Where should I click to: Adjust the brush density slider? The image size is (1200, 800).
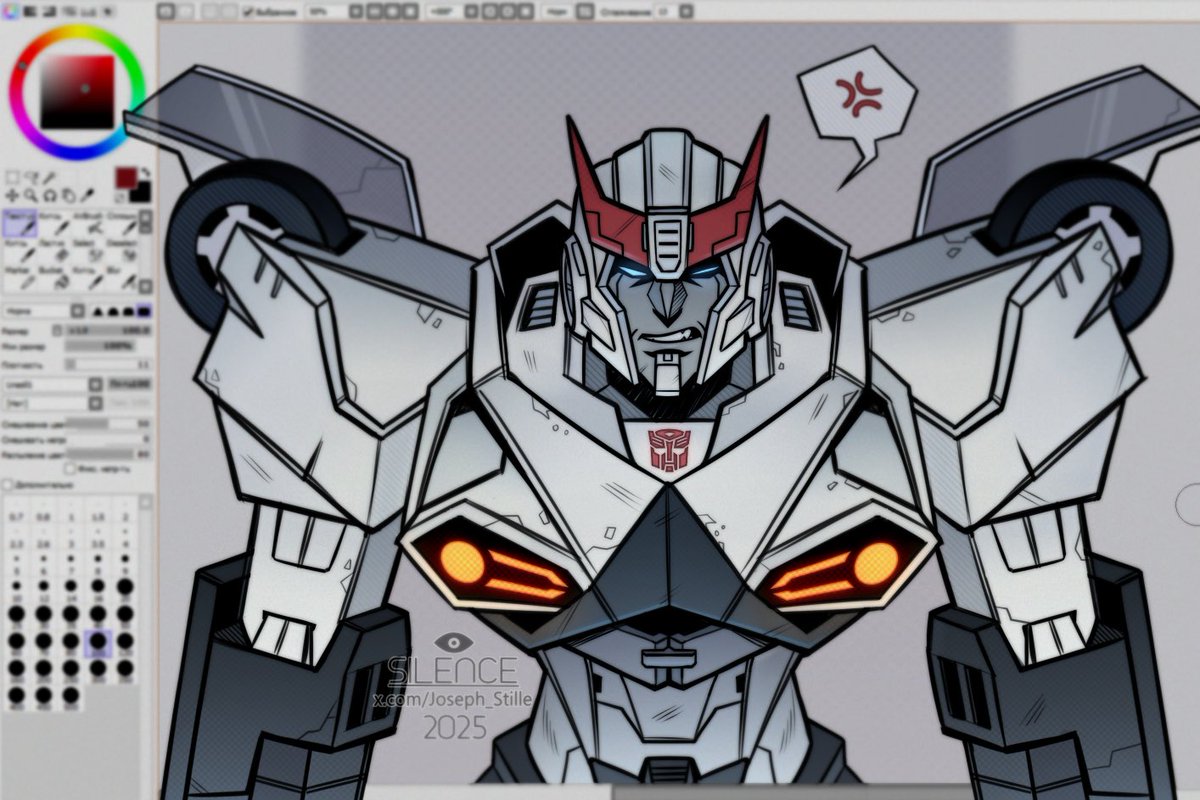click(108, 365)
